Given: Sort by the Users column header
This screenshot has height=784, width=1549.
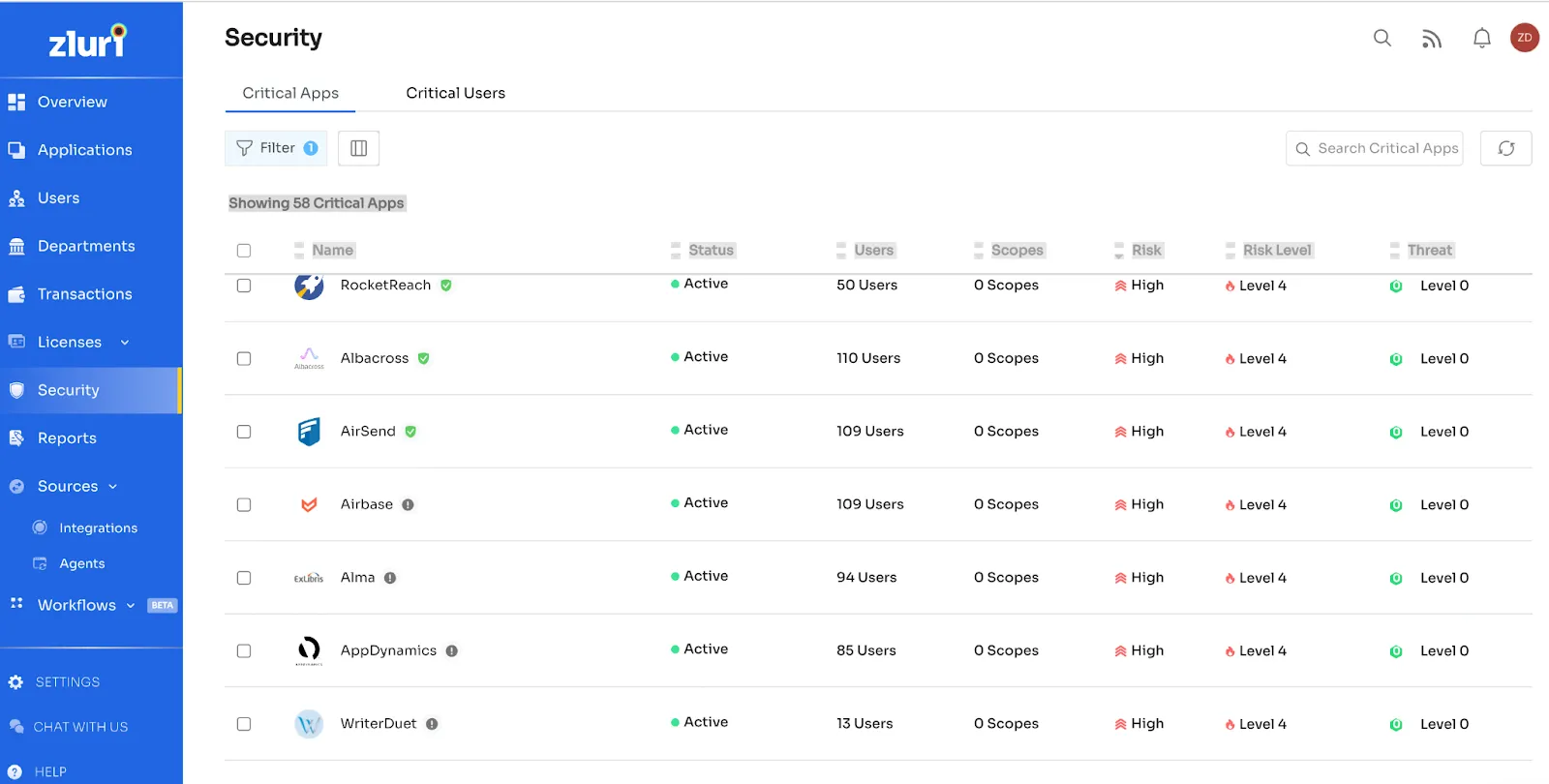Looking at the screenshot, I should [873, 250].
